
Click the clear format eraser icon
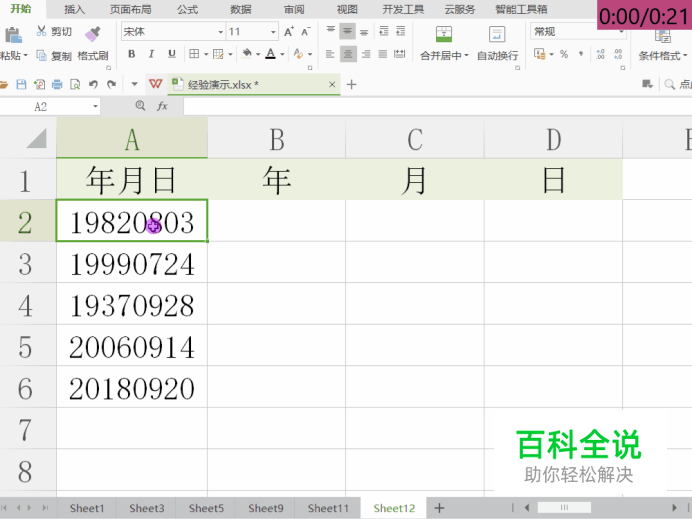[298, 54]
